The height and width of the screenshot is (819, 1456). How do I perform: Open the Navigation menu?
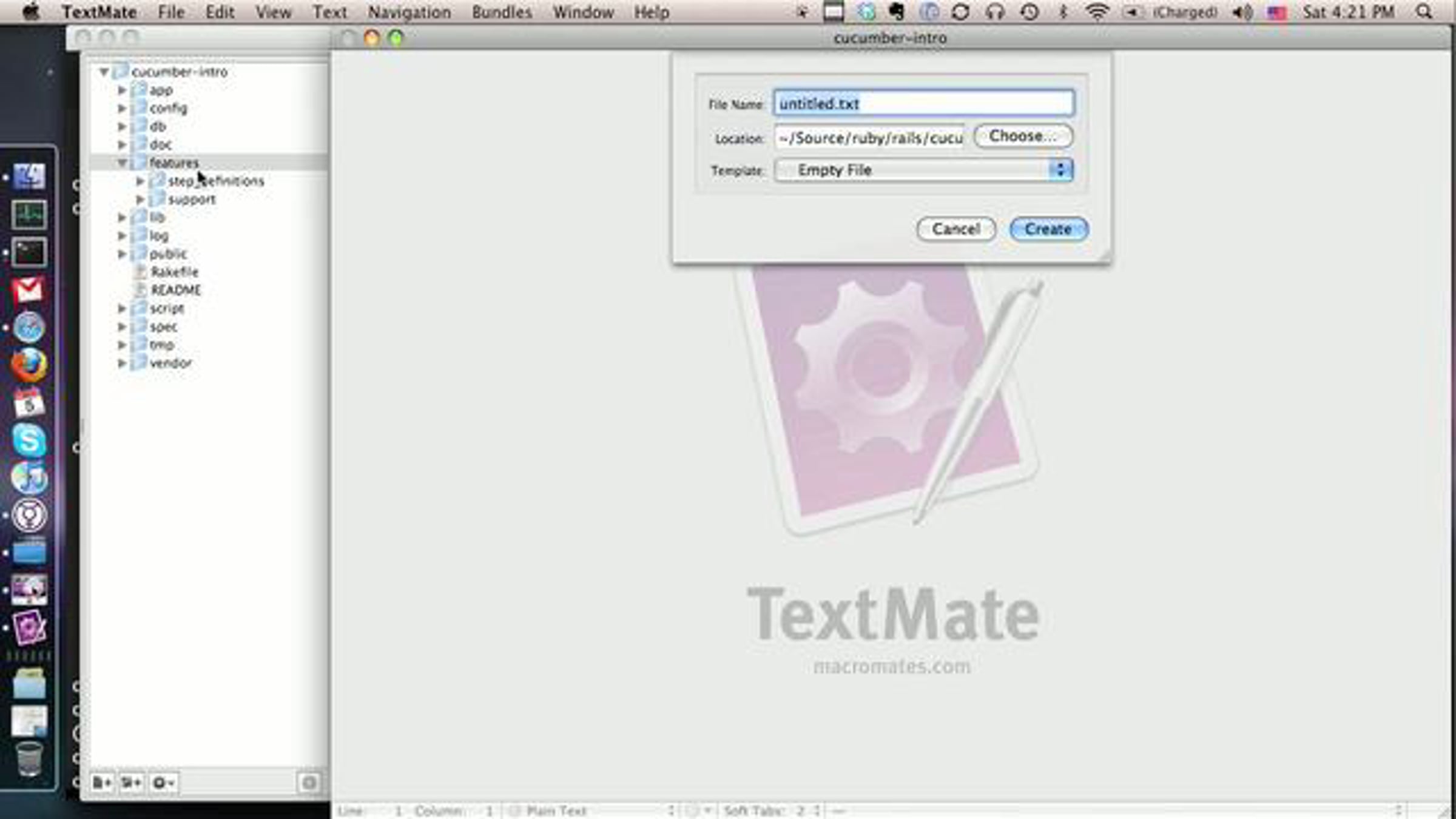409,12
